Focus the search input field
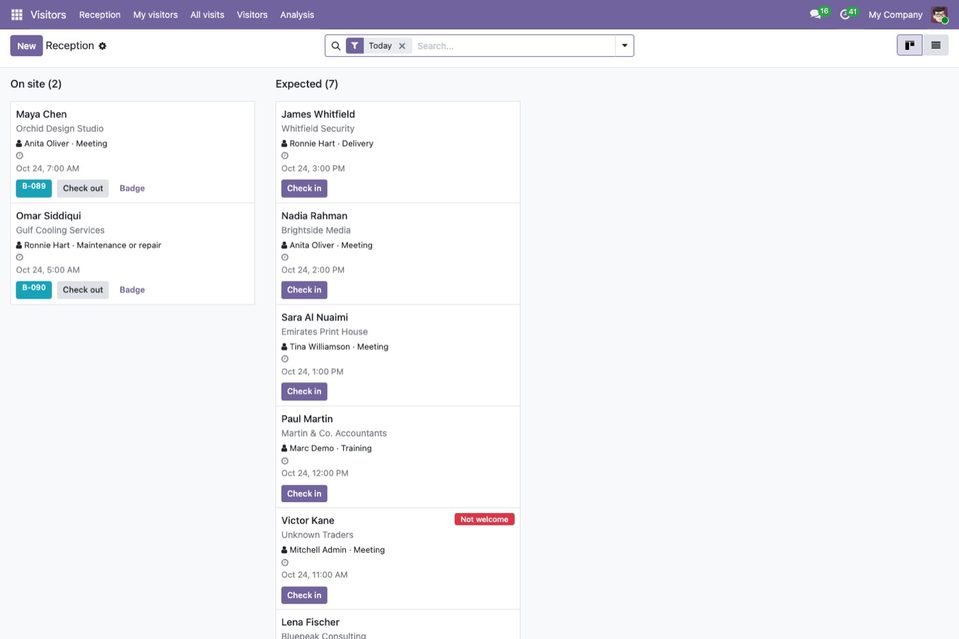959x639 pixels. click(514, 46)
